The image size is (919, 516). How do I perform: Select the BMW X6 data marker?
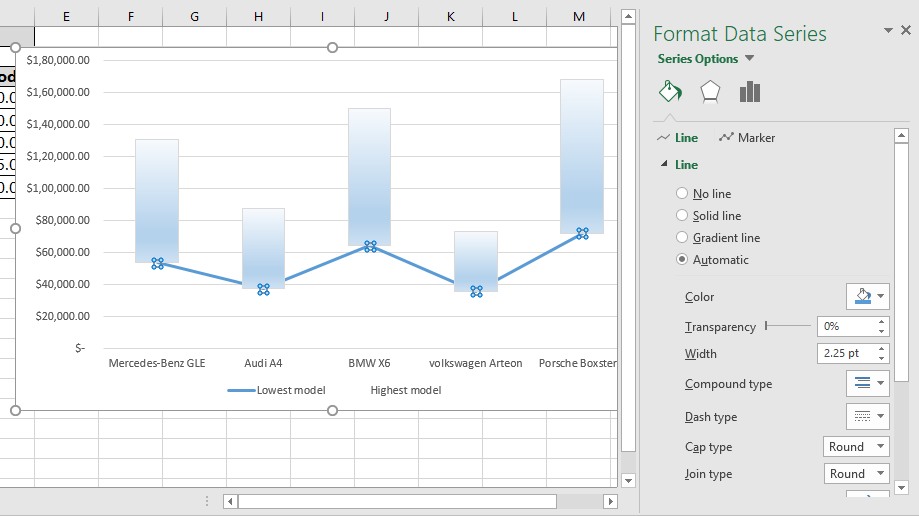370,246
